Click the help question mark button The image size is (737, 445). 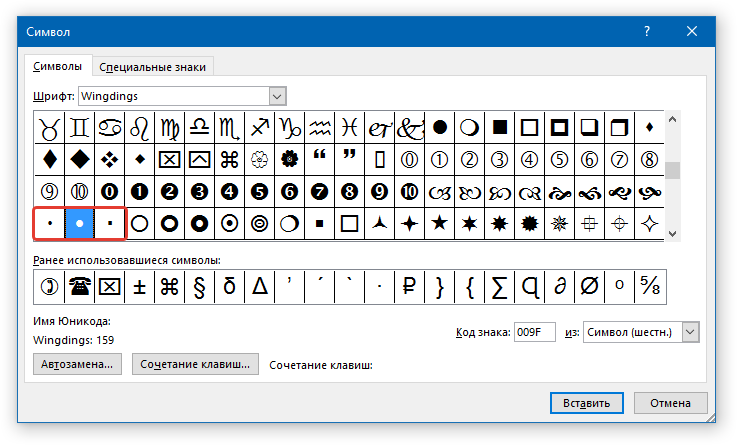tap(647, 31)
